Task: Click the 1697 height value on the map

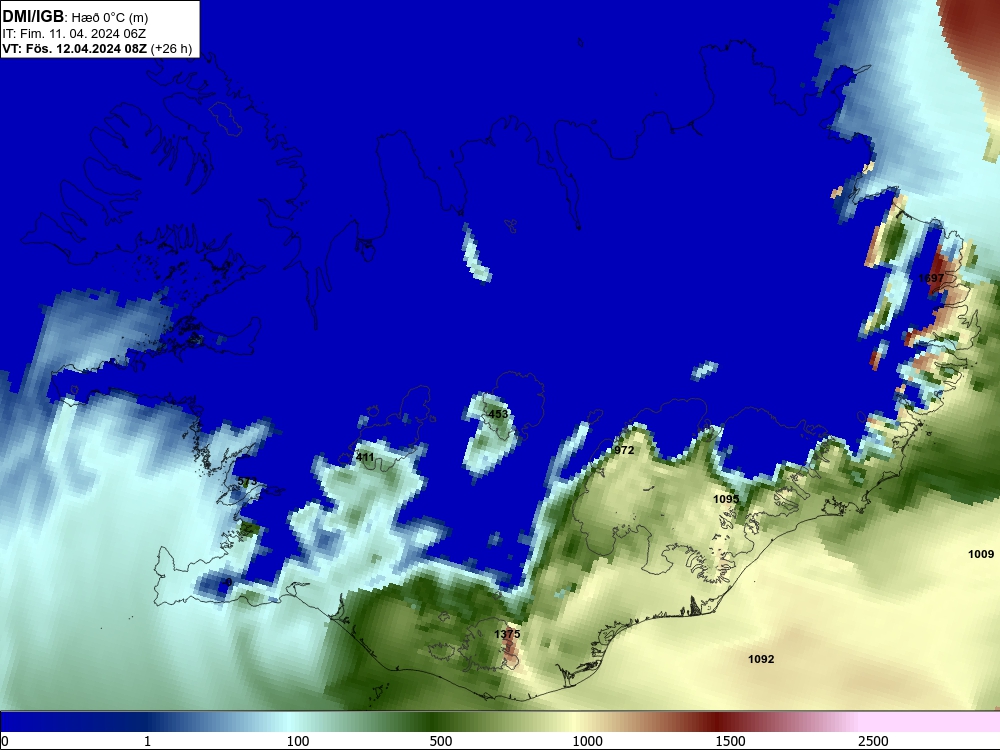Action: coord(931,278)
